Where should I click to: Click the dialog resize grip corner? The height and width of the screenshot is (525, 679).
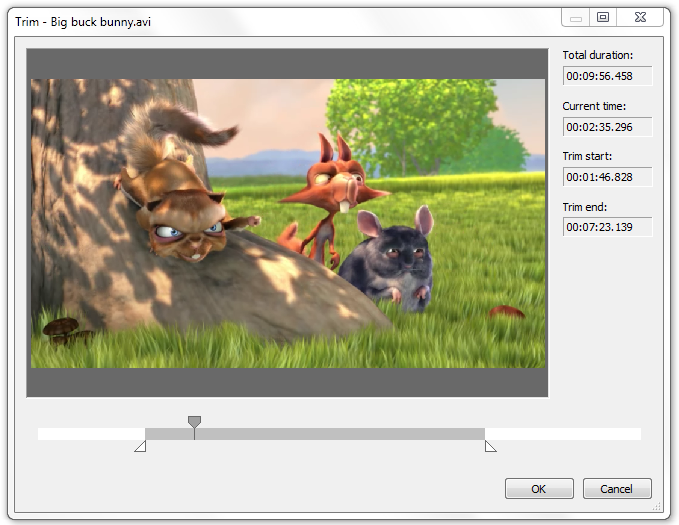coord(657,506)
